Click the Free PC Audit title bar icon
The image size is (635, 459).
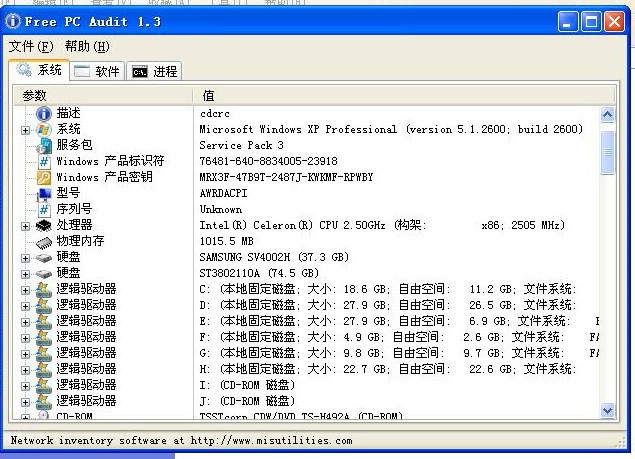coord(13,21)
